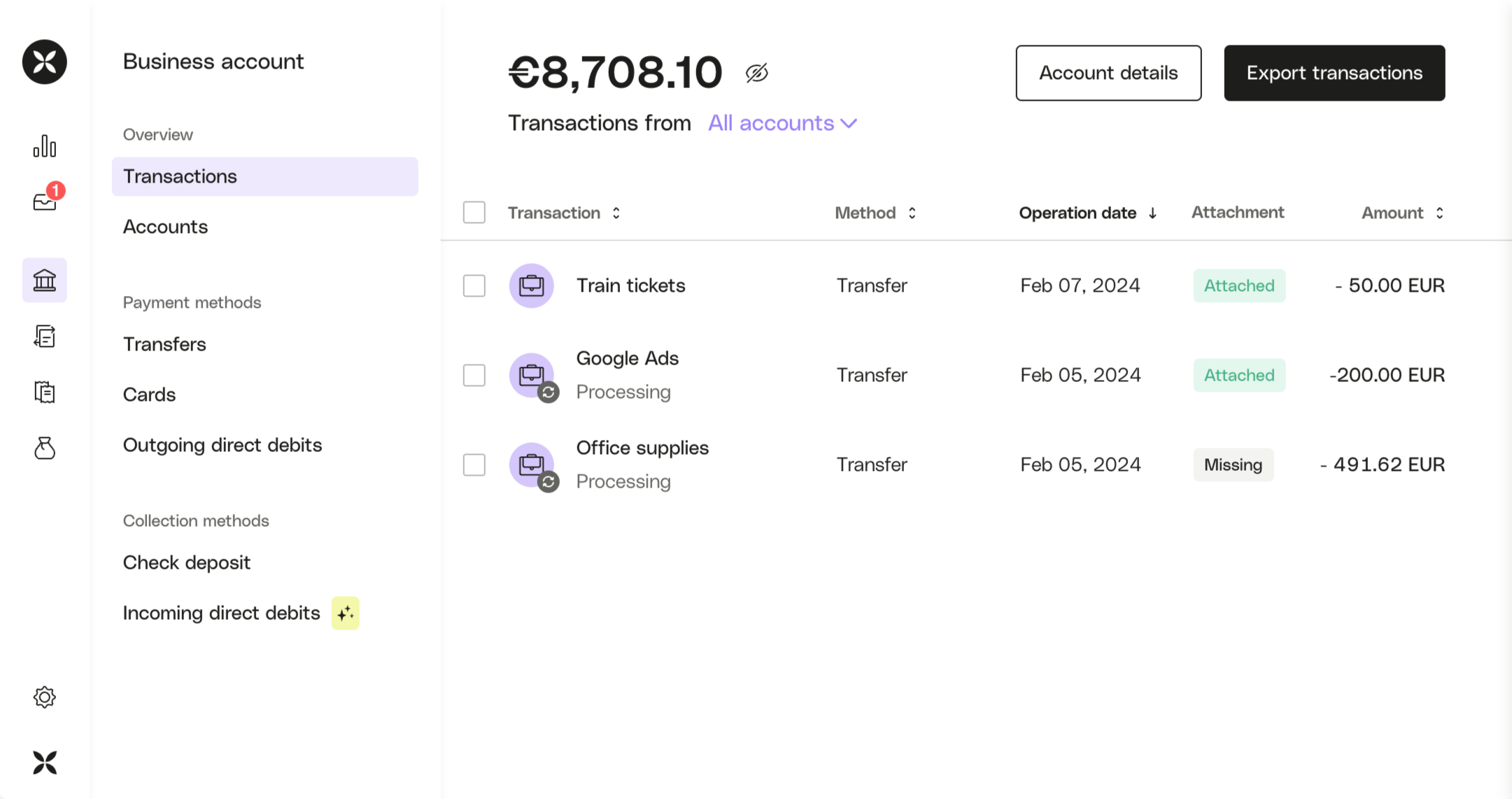Hide balance with crossed-eye icon
This screenshot has height=799, width=1512.
tap(756, 73)
